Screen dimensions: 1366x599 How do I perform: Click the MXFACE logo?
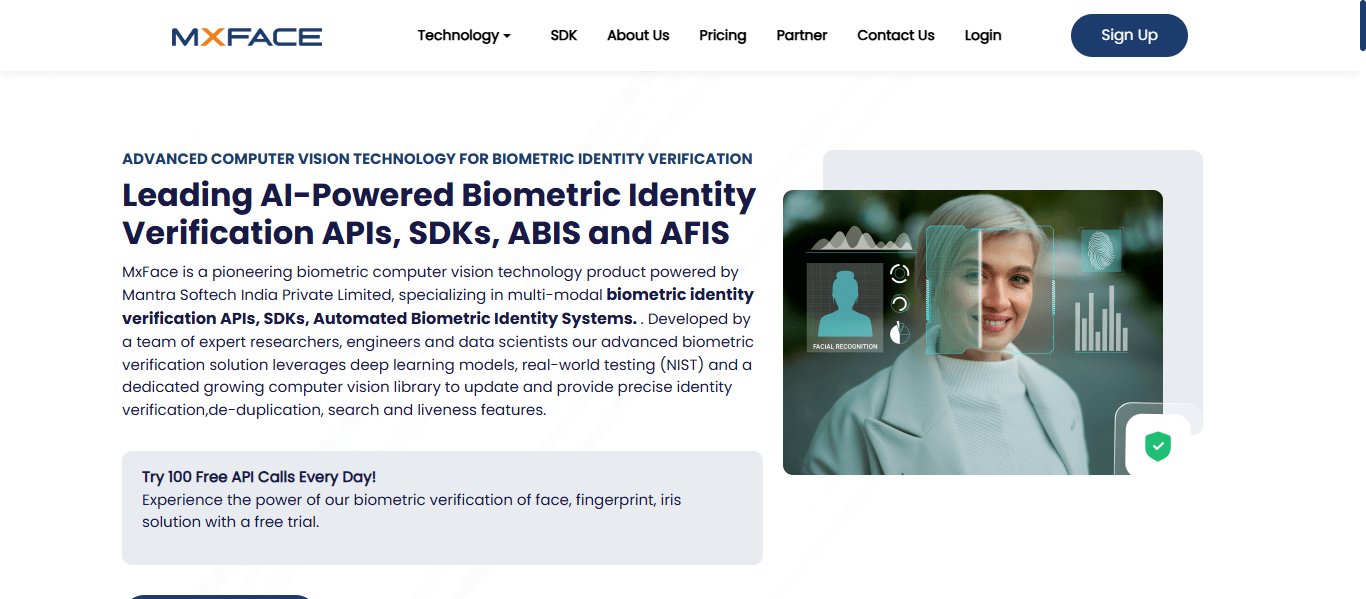[246, 36]
